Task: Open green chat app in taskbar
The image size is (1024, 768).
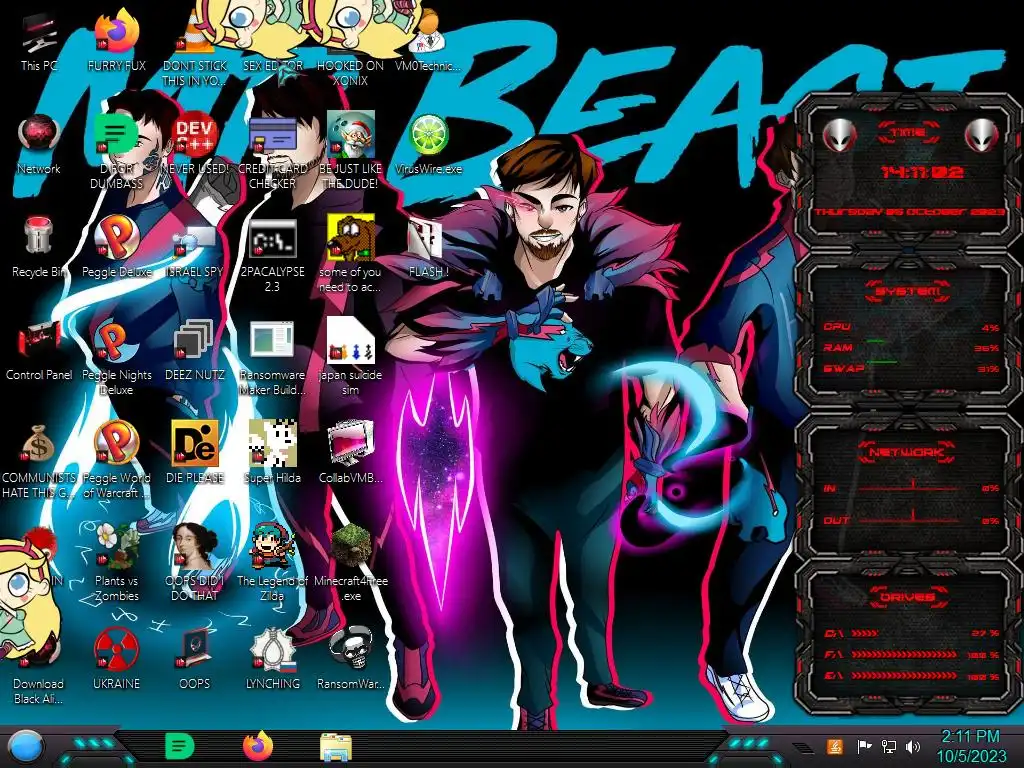Action: 180,746
